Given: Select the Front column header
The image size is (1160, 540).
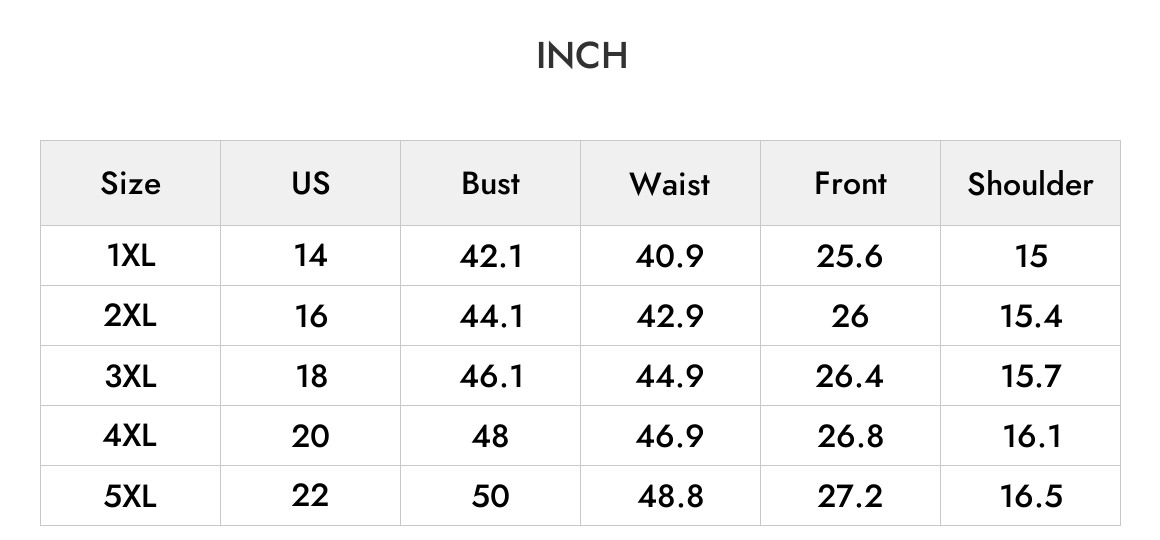Looking at the screenshot, I should 850,183.
